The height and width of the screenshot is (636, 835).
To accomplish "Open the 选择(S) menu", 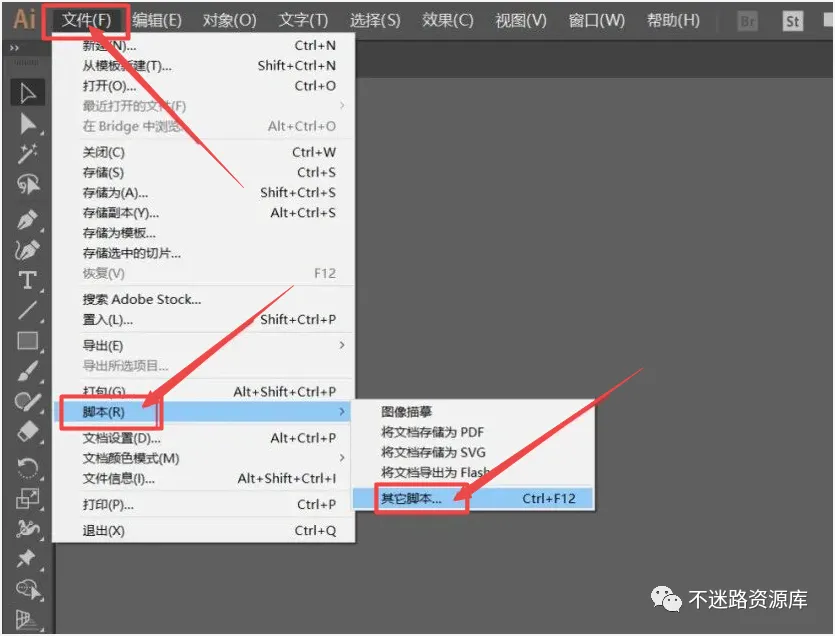I will pos(375,21).
